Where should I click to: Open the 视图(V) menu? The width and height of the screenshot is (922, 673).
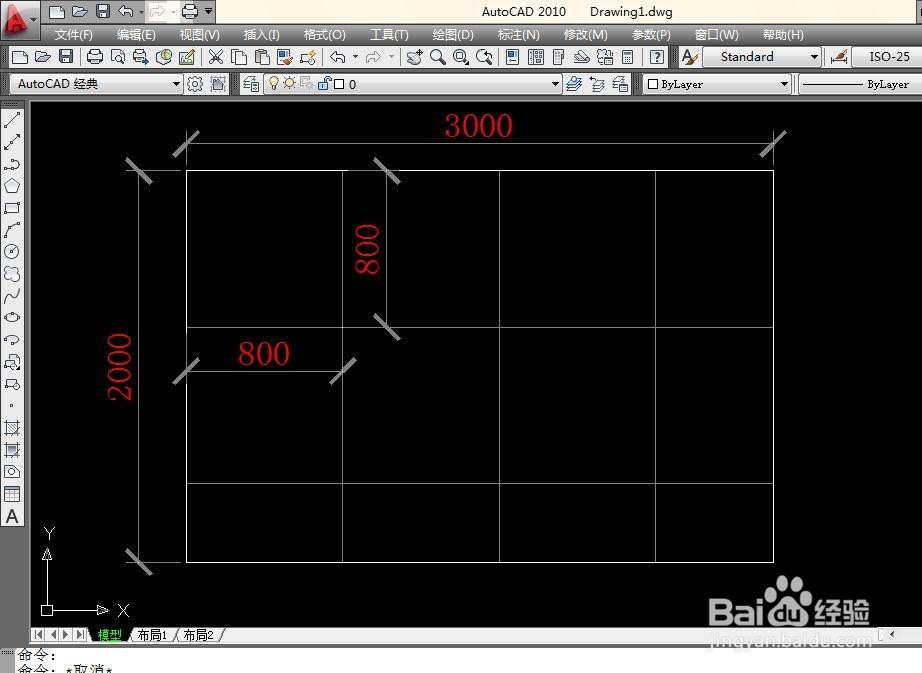coord(199,35)
